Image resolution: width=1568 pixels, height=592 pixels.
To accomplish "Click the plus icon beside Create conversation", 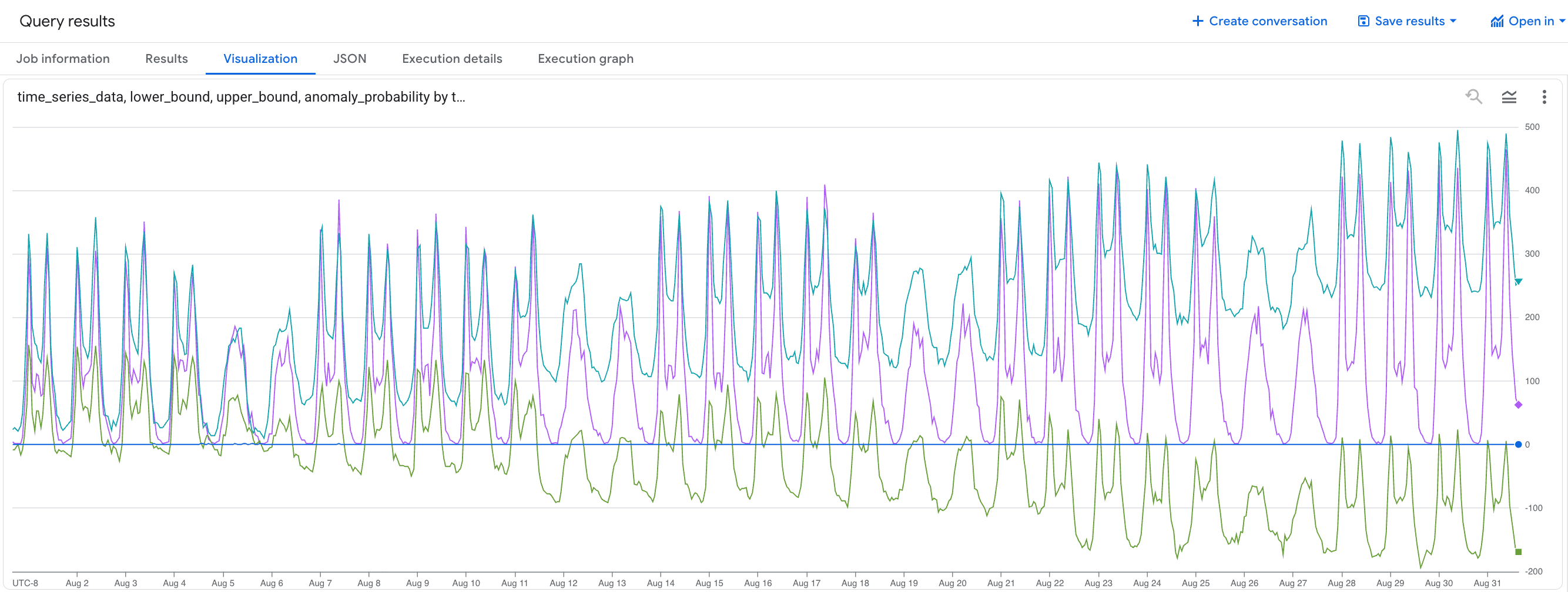I will coord(1197,20).
